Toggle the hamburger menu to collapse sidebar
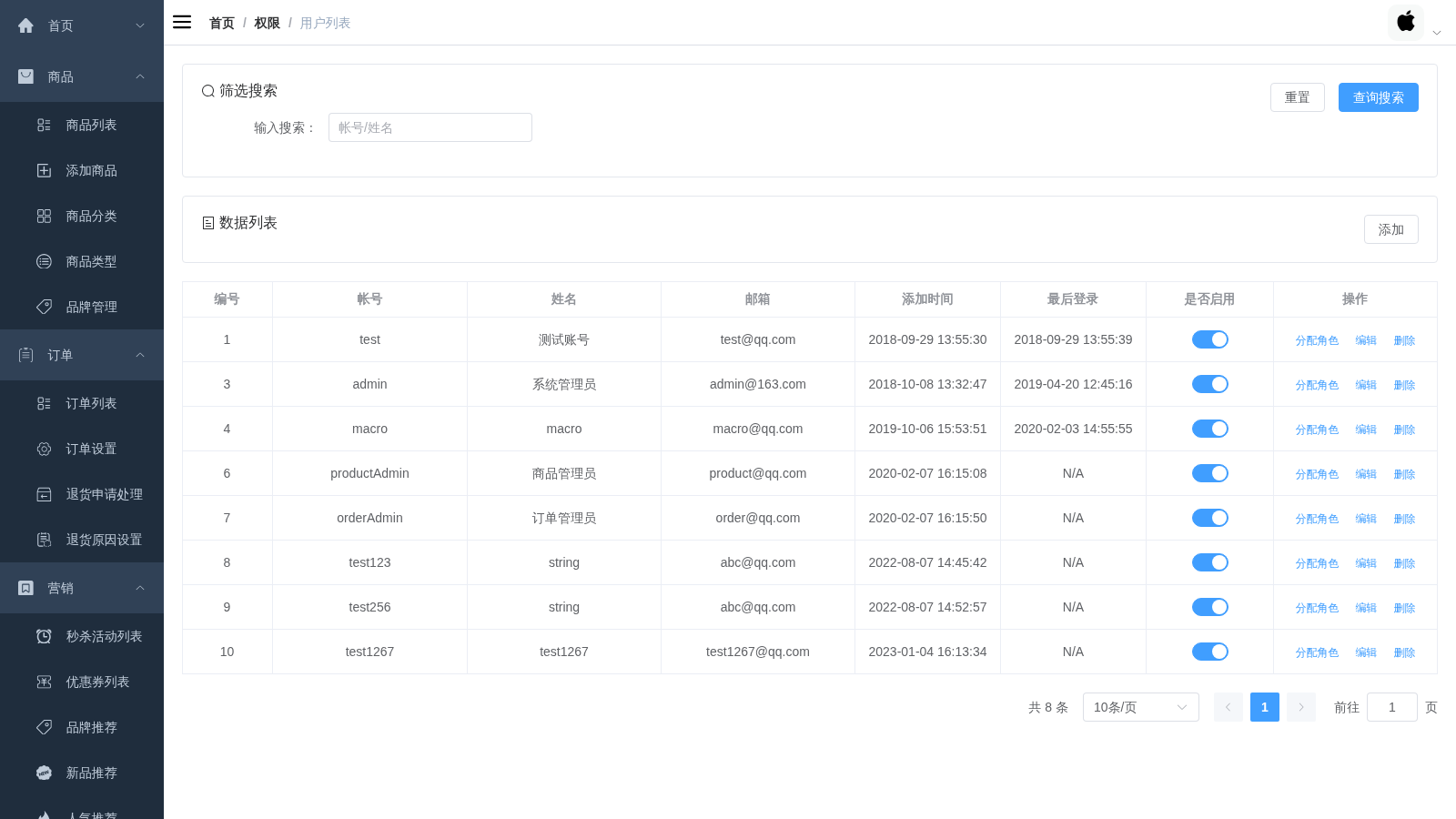1456x819 pixels. point(182,22)
